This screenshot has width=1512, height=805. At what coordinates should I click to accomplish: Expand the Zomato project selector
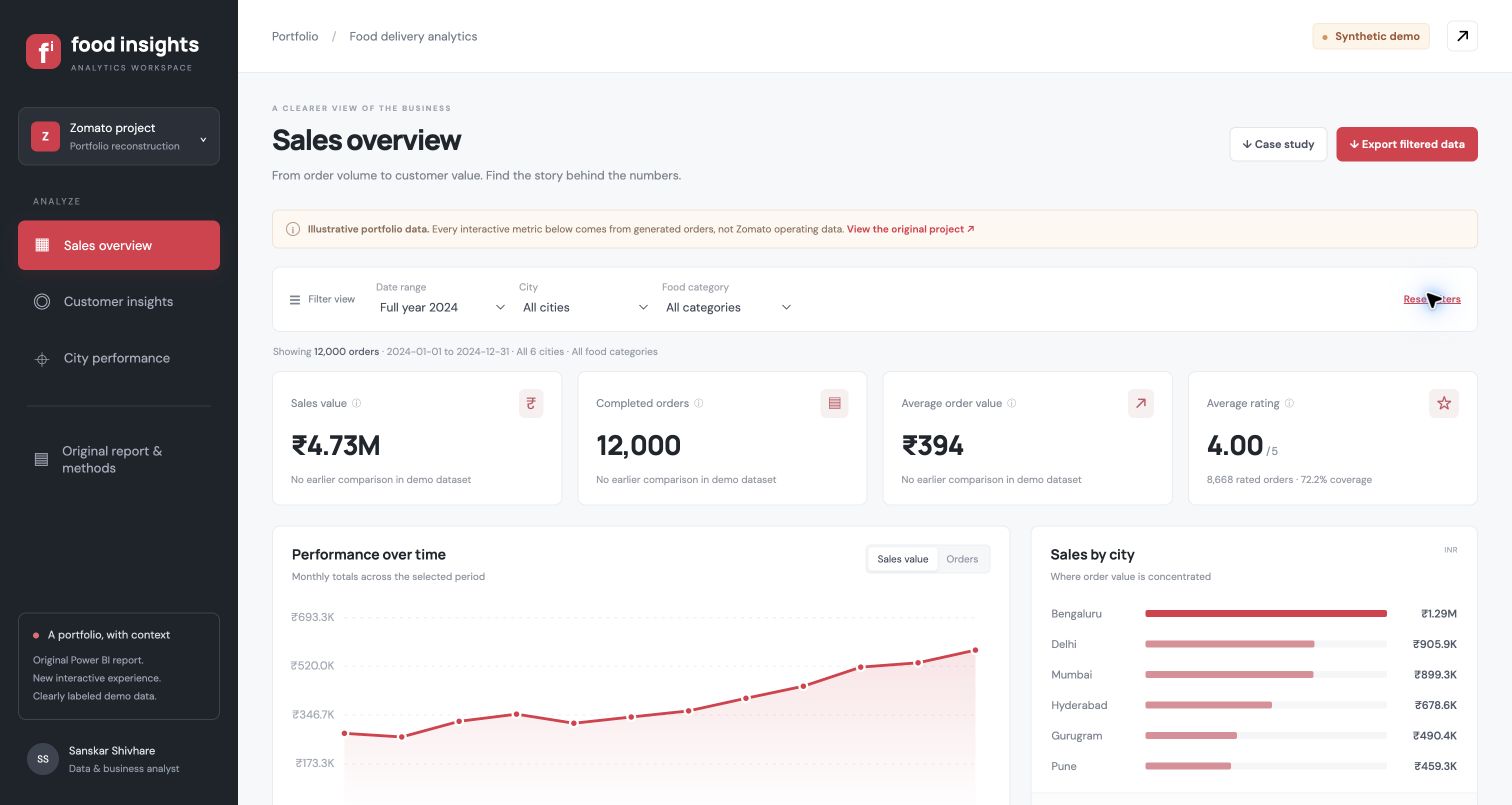[119, 136]
